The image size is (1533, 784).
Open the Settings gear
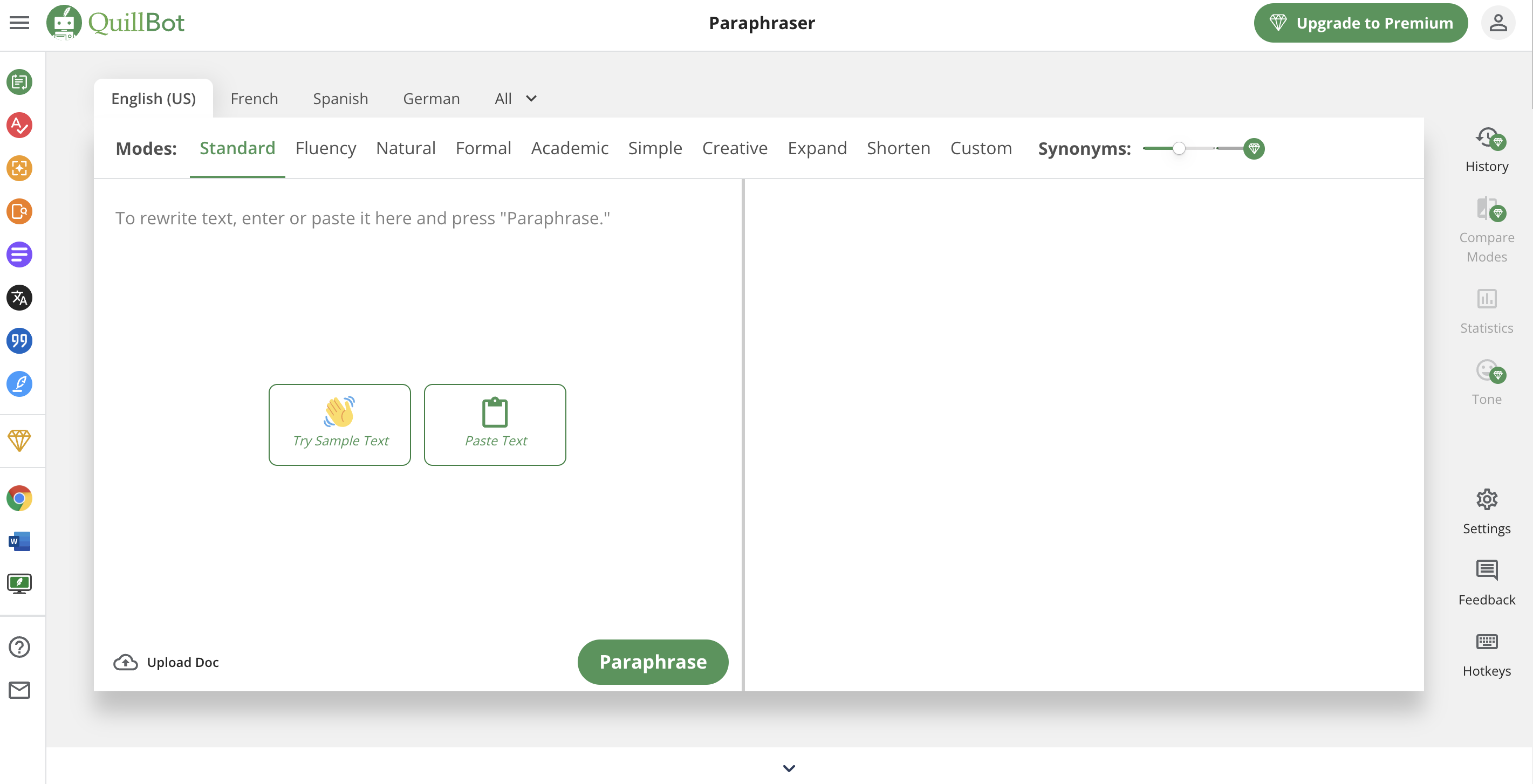(1487, 512)
